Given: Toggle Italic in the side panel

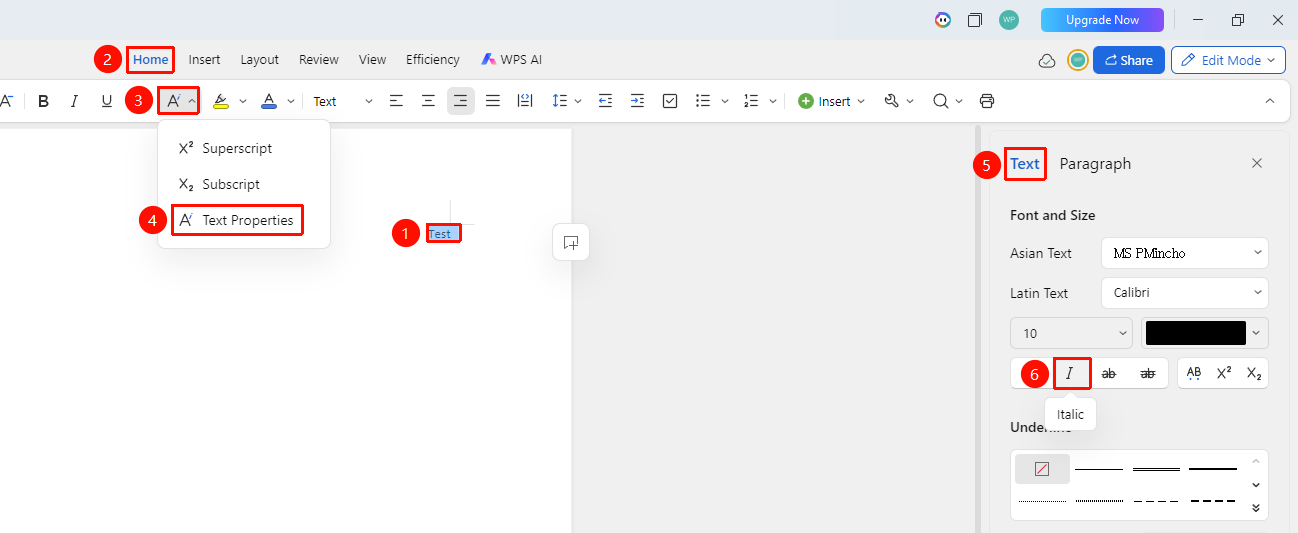Looking at the screenshot, I should pos(1072,373).
